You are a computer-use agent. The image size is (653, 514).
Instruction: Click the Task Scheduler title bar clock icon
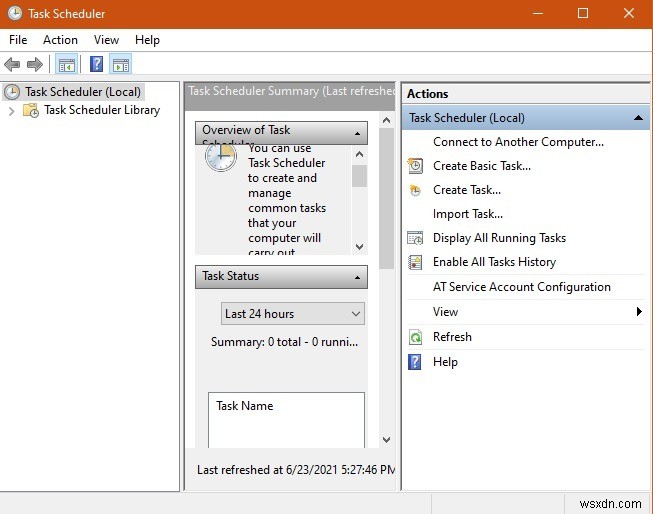point(15,13)
